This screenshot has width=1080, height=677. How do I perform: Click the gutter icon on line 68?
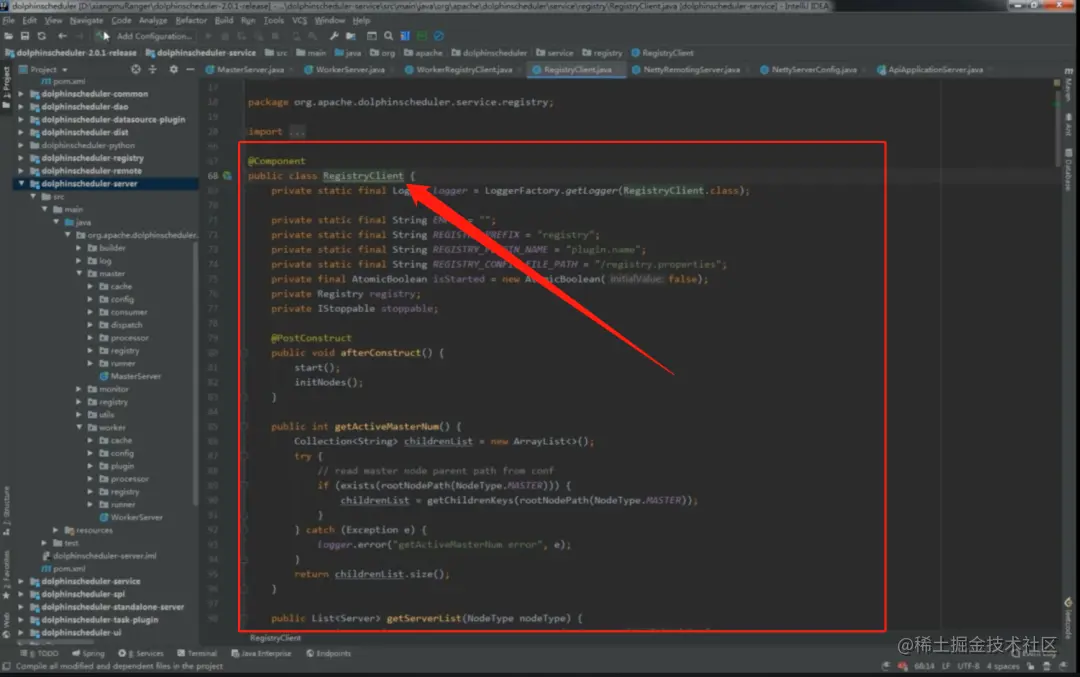coord(227,176)
